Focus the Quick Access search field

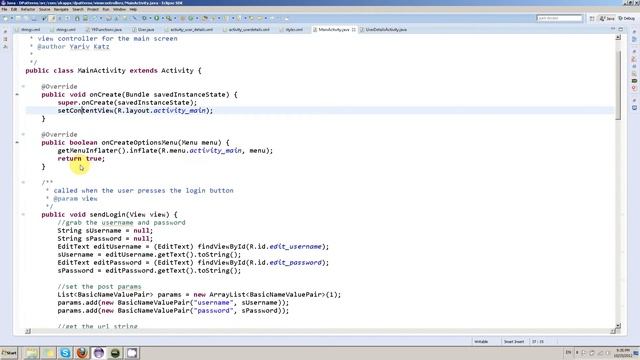point(559,18)
